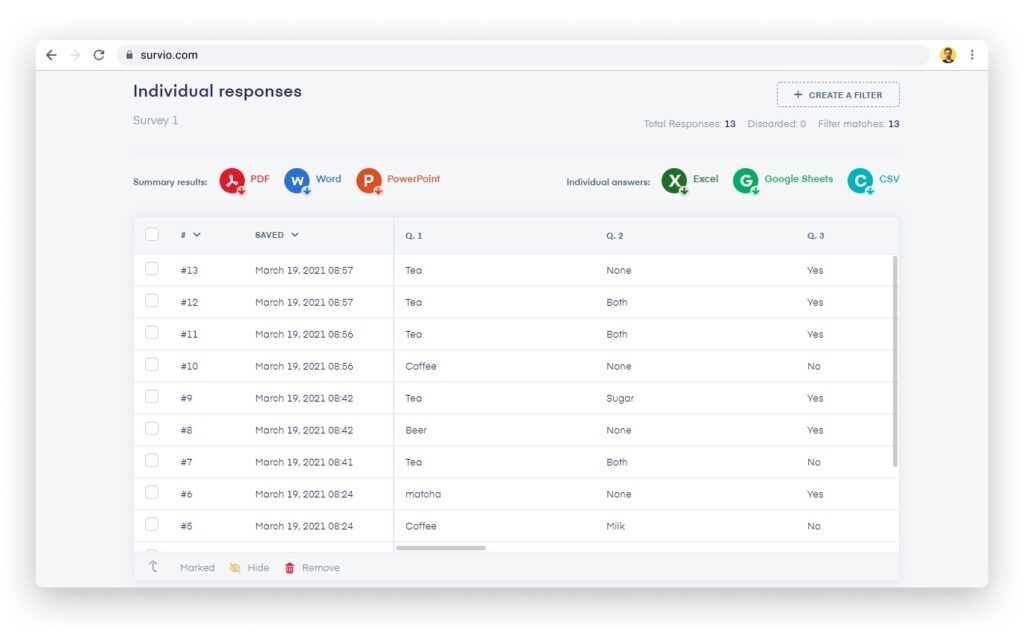Image resolution: width=1024 pixels, height=641 pixels.
Task: Click the Remove trash icon
Action: (290, 568)
